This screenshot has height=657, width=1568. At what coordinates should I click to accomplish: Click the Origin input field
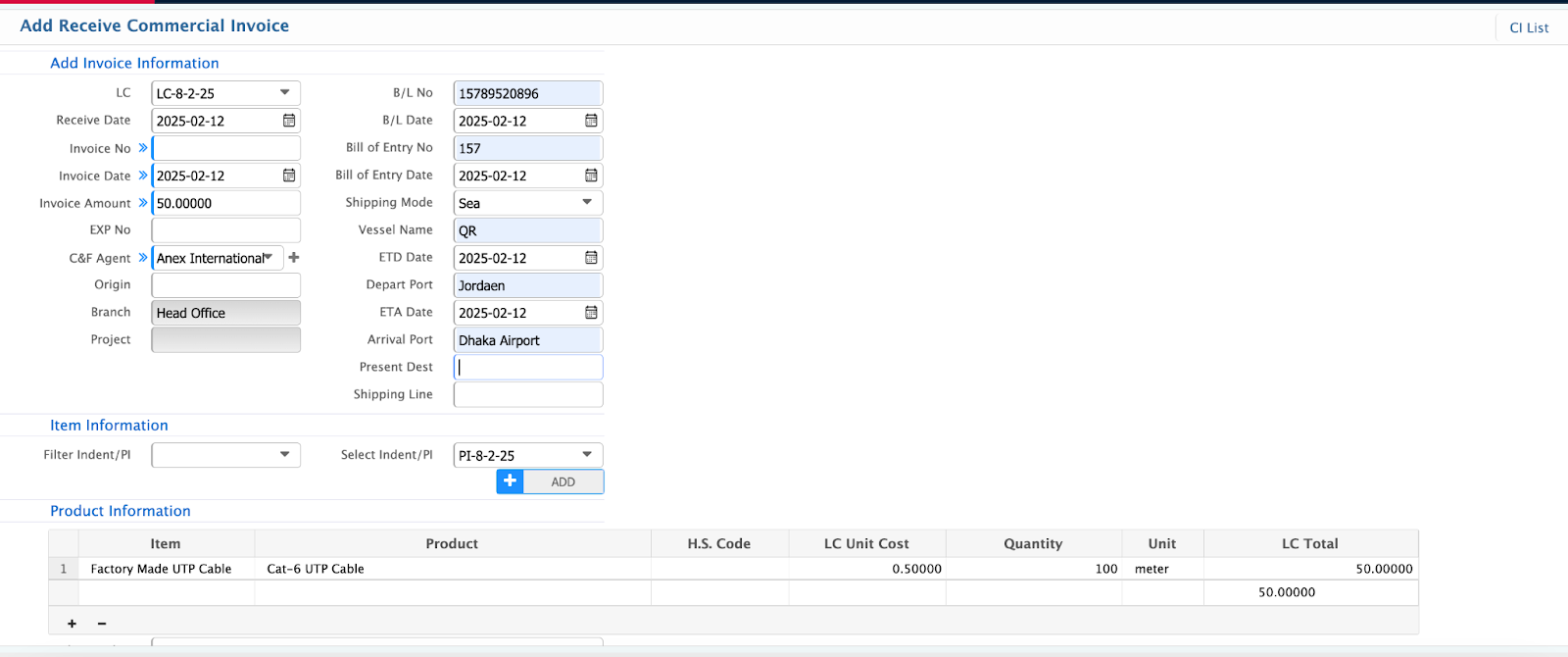click(x=225, y=285)
